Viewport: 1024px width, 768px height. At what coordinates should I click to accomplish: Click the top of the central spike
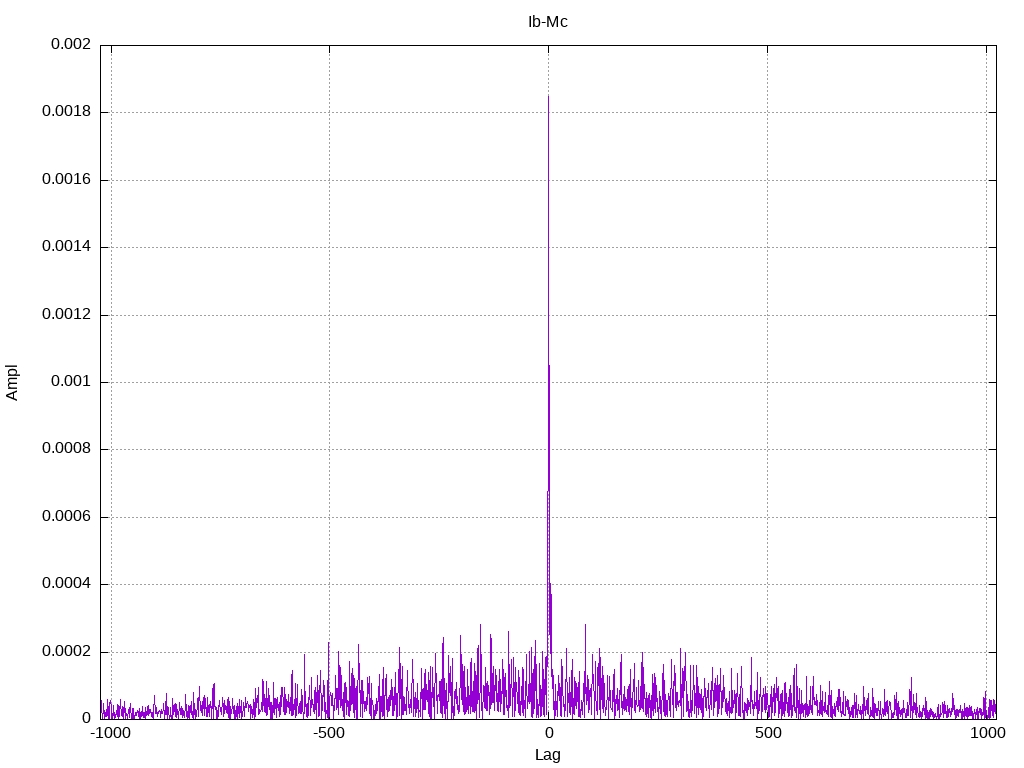(x=548, y=97)
